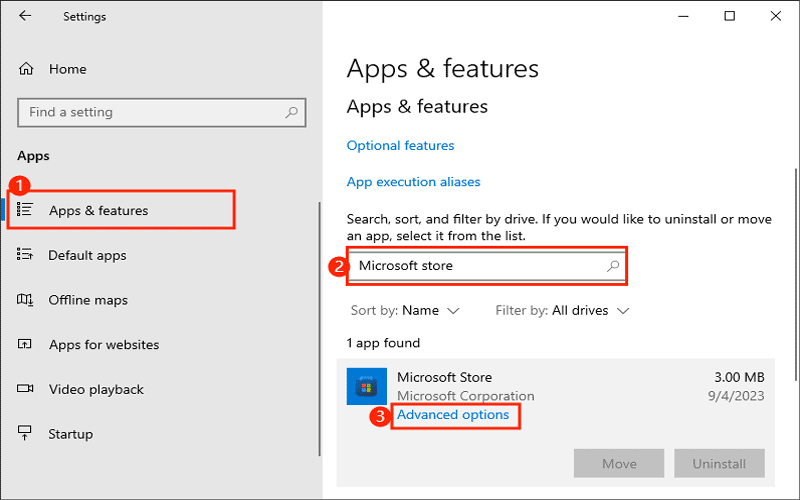Click the 3.00 MB size value

(739, 377)
